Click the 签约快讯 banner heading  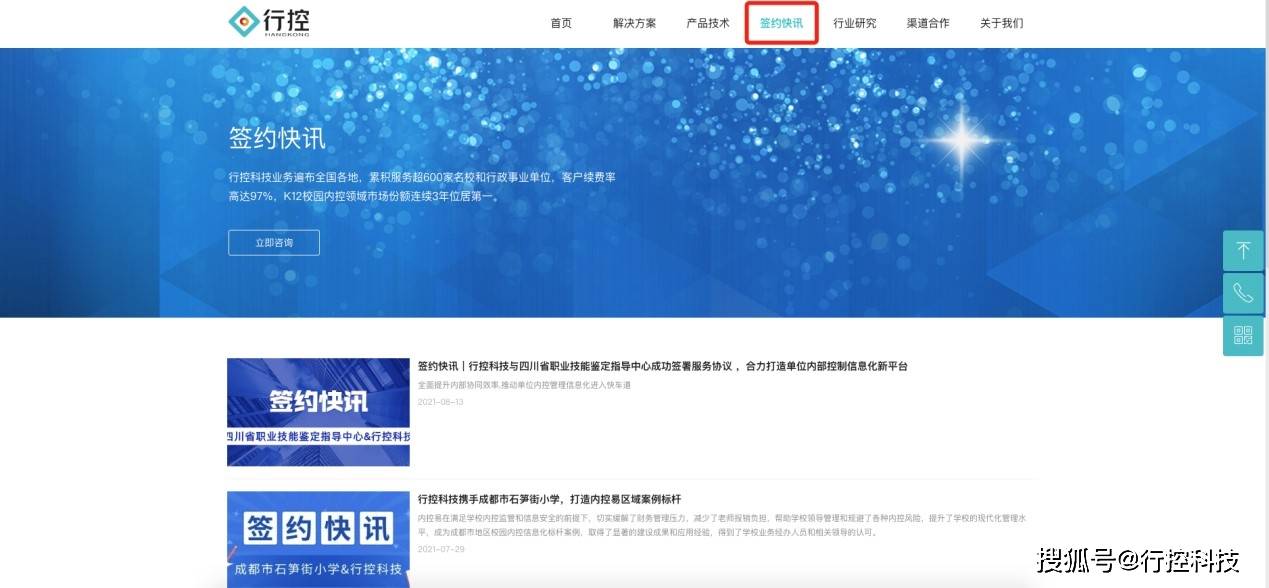click(277, 138)
